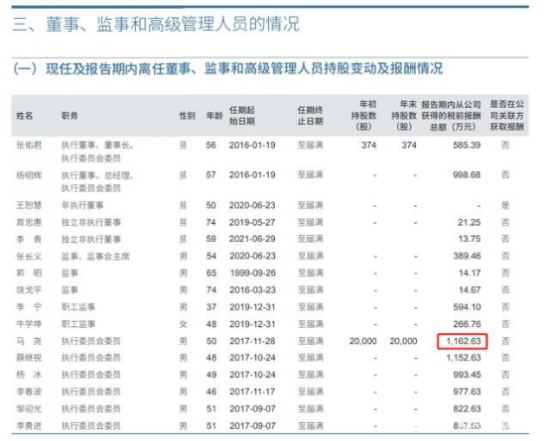Click the 职务 column header
Screen dimensions: 550x441
point(69,115)
